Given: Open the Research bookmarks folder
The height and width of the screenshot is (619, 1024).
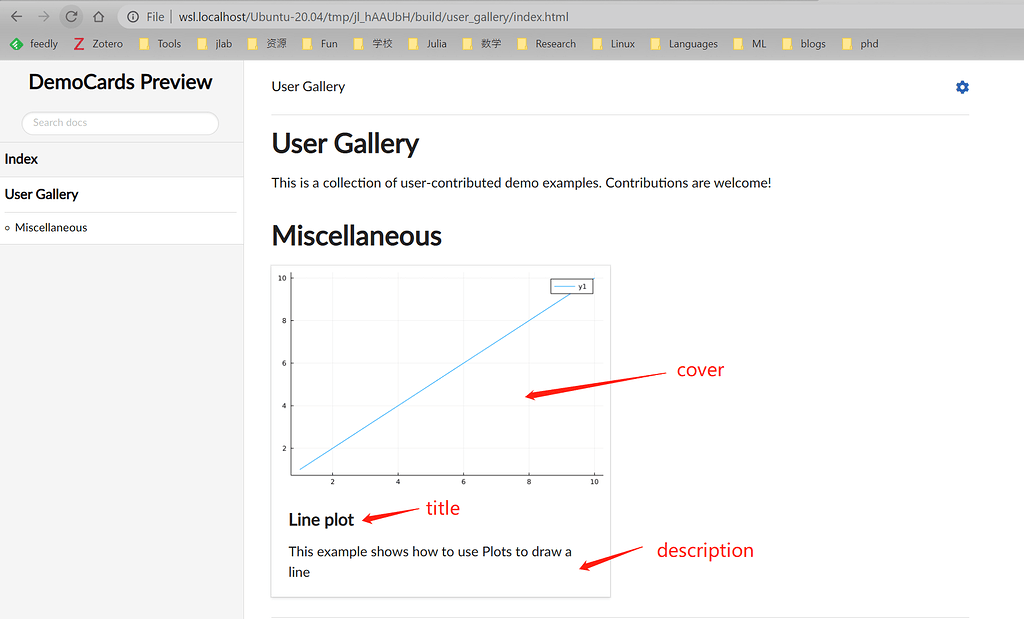Looking at the screenshot, I should pyautogui.click(x=546, y=43).
